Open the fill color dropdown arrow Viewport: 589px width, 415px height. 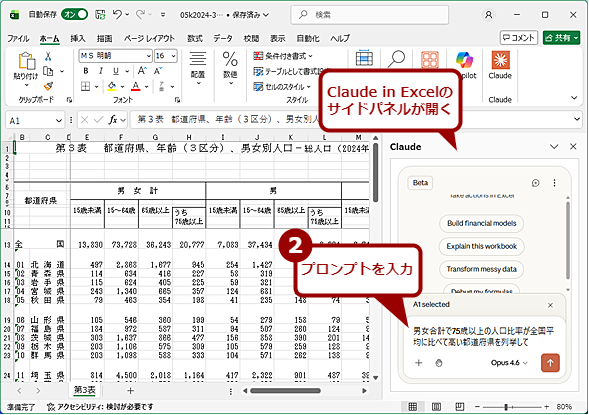tap(122, 87)
